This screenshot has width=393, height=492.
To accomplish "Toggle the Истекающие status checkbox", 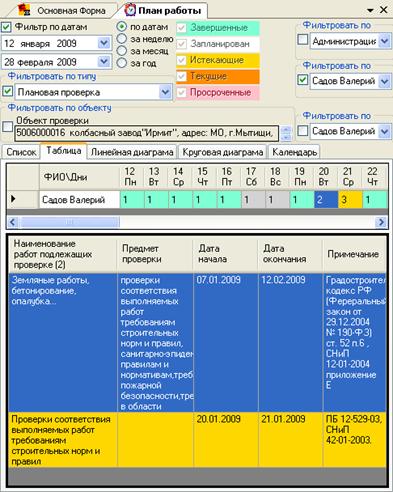I will (181, 60).
